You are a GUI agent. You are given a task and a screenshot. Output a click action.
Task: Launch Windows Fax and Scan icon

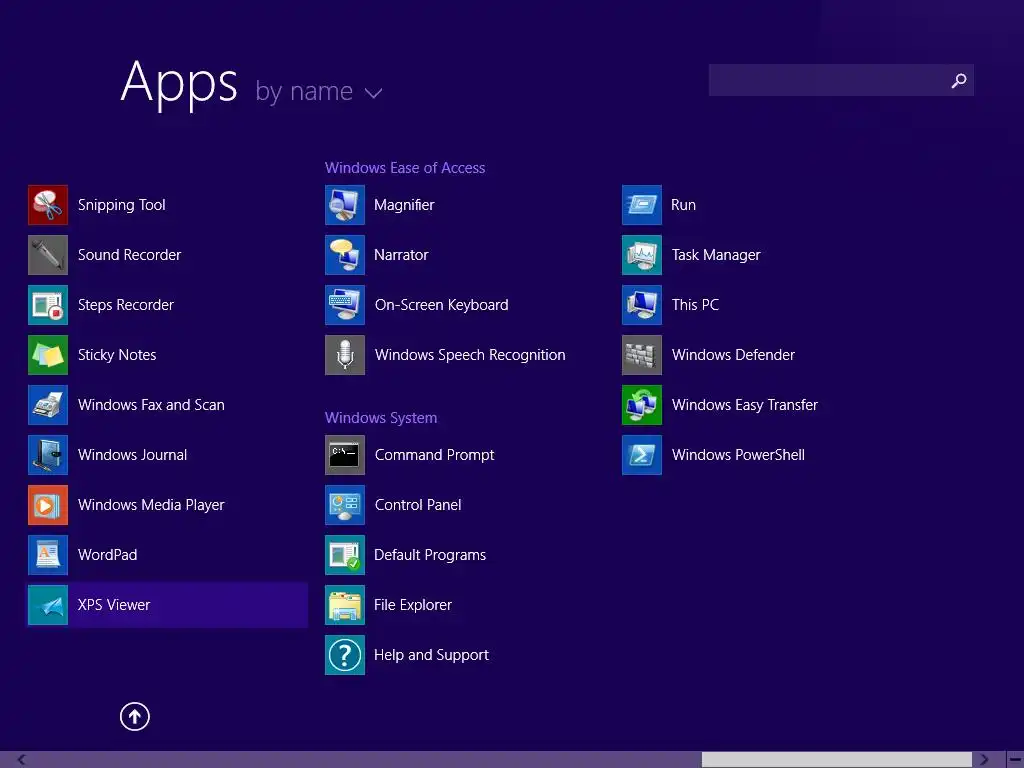coord(48,405)
